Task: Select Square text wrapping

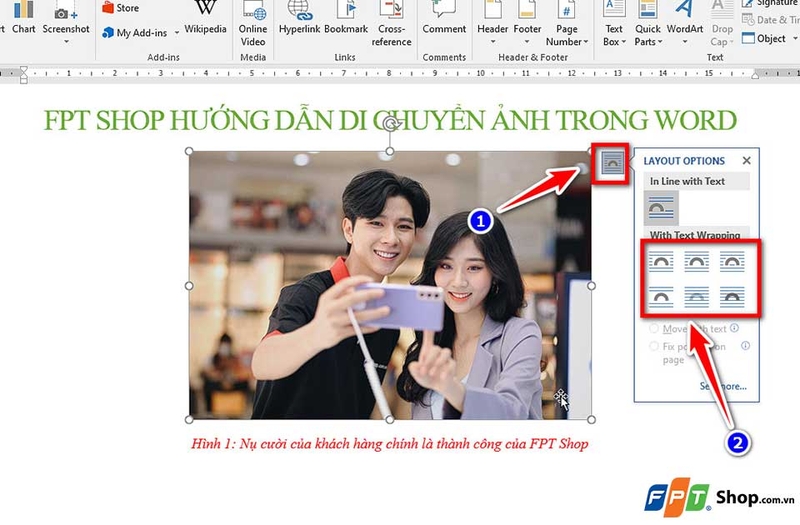Action: tap(661, 262)
